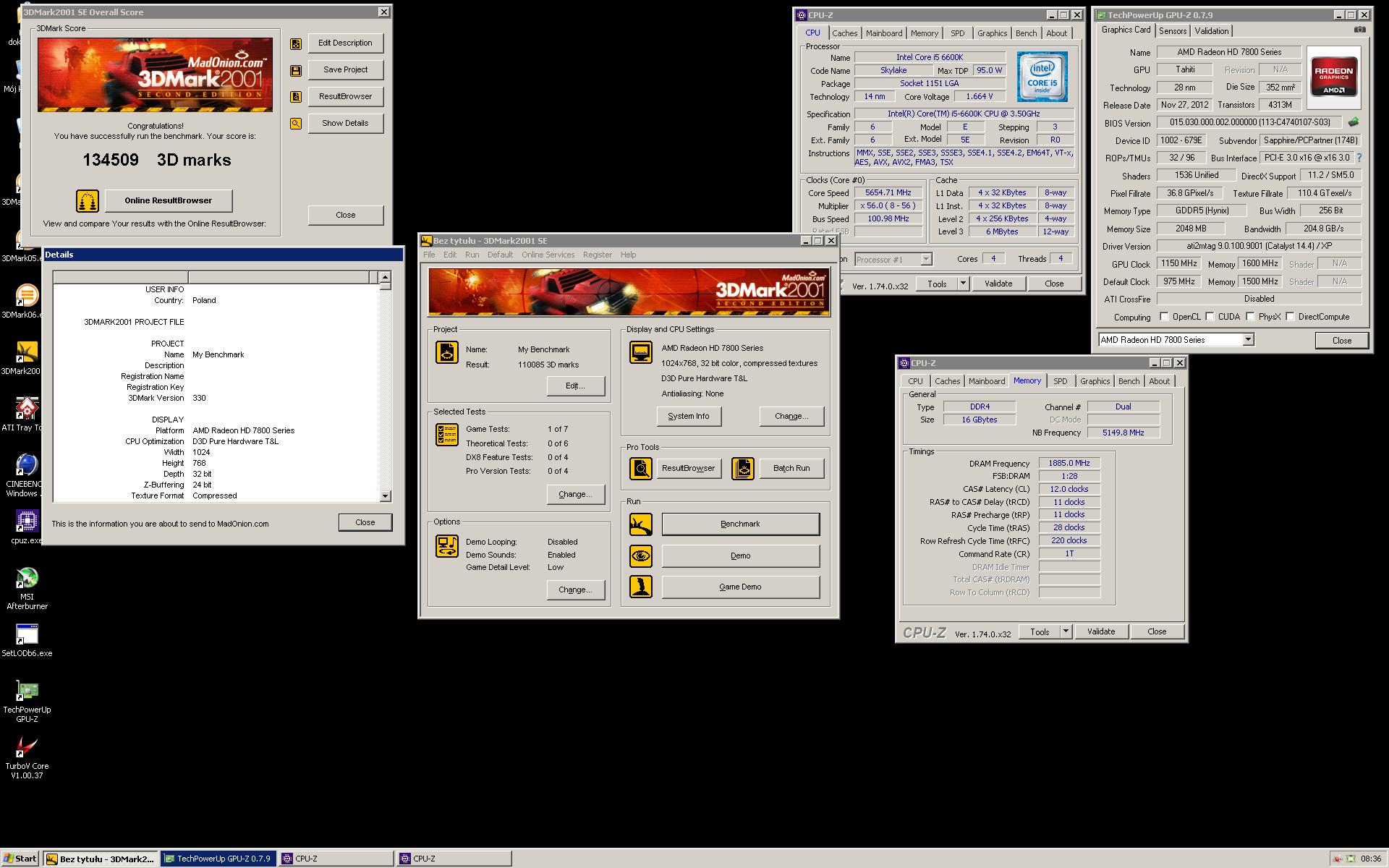The height and width of the screenshot is (868, 1389).
Task: Toggle the CUDA checkbox in GPU-Z
Action: click(x=1210, y=317)
